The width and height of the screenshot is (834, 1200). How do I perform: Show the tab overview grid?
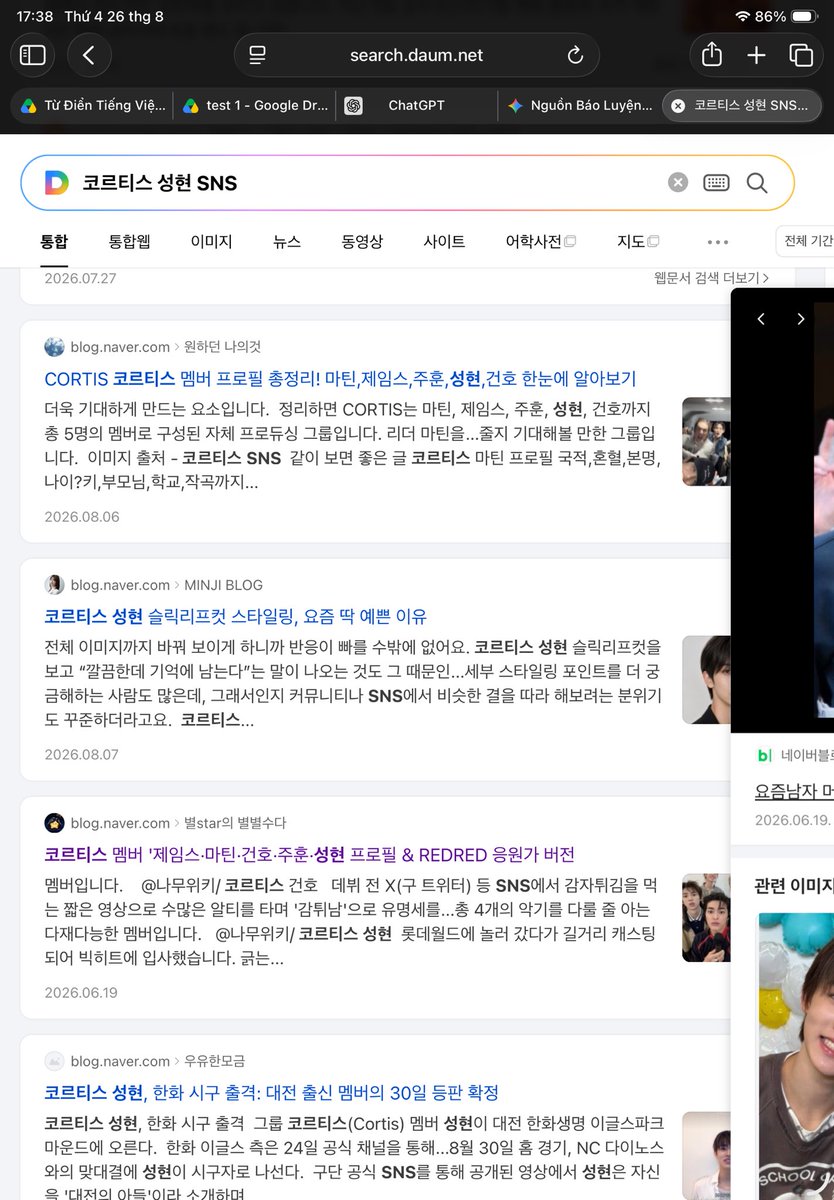pos(800,55)
